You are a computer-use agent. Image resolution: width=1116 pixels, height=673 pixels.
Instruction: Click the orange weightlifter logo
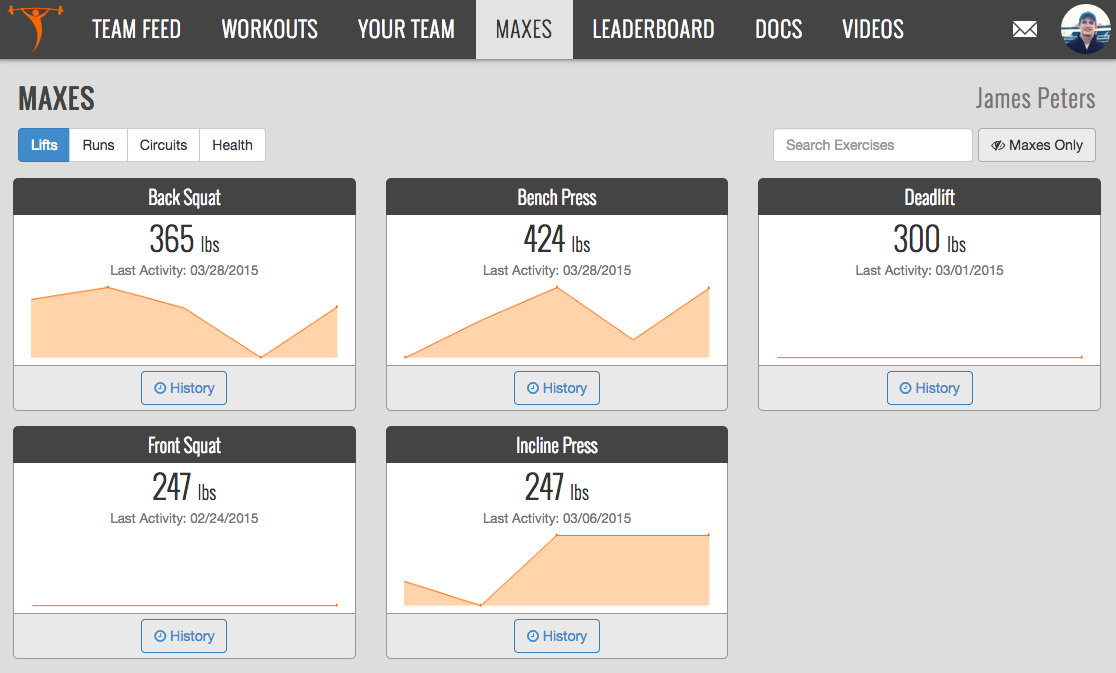(35, 29)
